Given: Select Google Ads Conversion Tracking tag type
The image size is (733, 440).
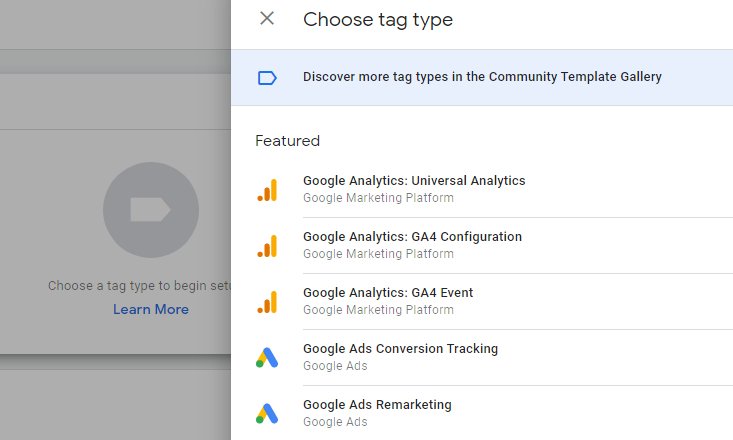Looking at the screenshot, I should [x=400, y=349].
